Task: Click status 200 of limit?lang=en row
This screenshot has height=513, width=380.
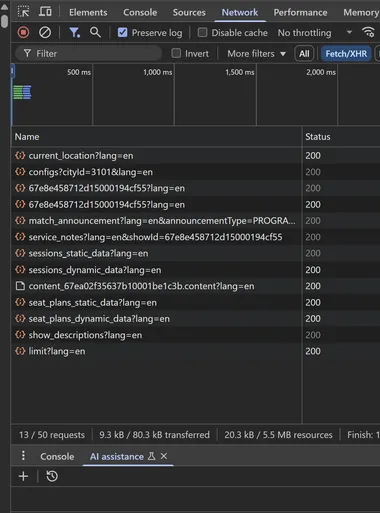Action: coord(313,351)
